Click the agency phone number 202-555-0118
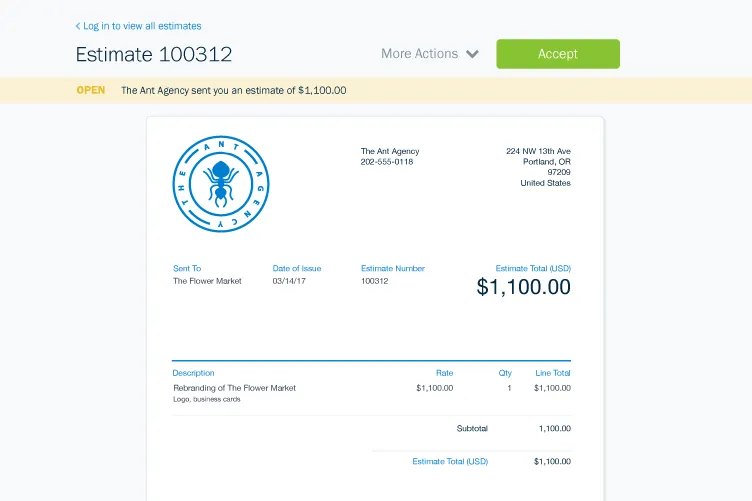 coord(387,162)
